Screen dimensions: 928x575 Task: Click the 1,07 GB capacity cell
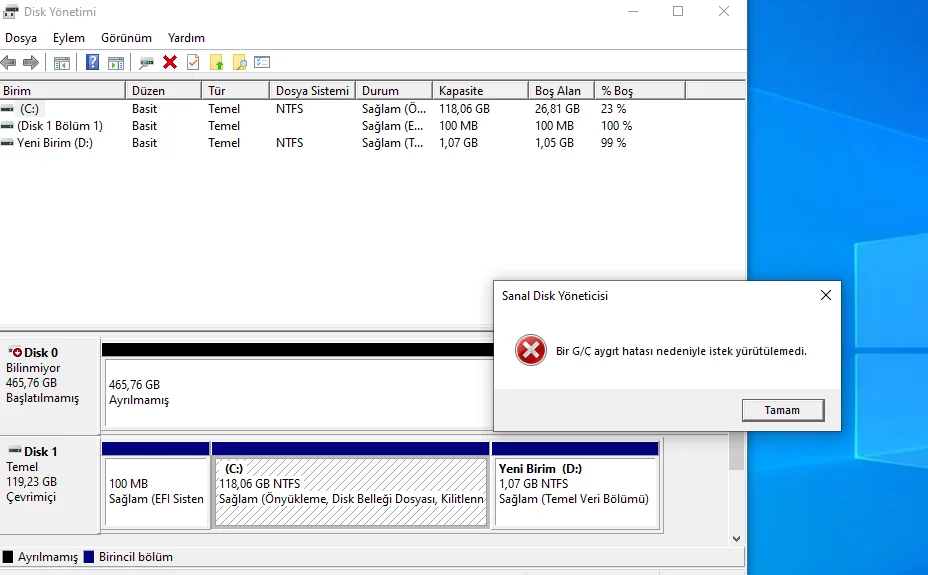[459, 143]
